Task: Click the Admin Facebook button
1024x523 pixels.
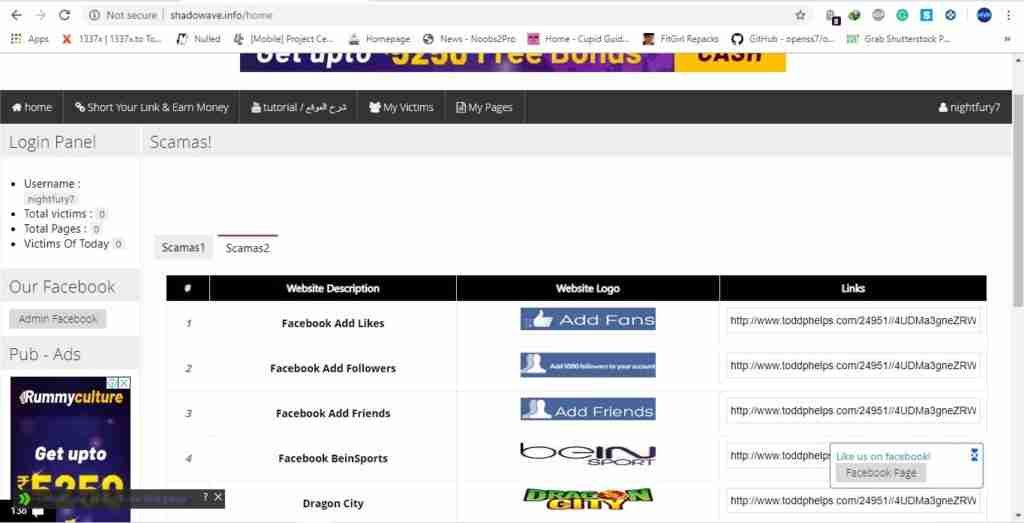Action: tap(57, 319)
